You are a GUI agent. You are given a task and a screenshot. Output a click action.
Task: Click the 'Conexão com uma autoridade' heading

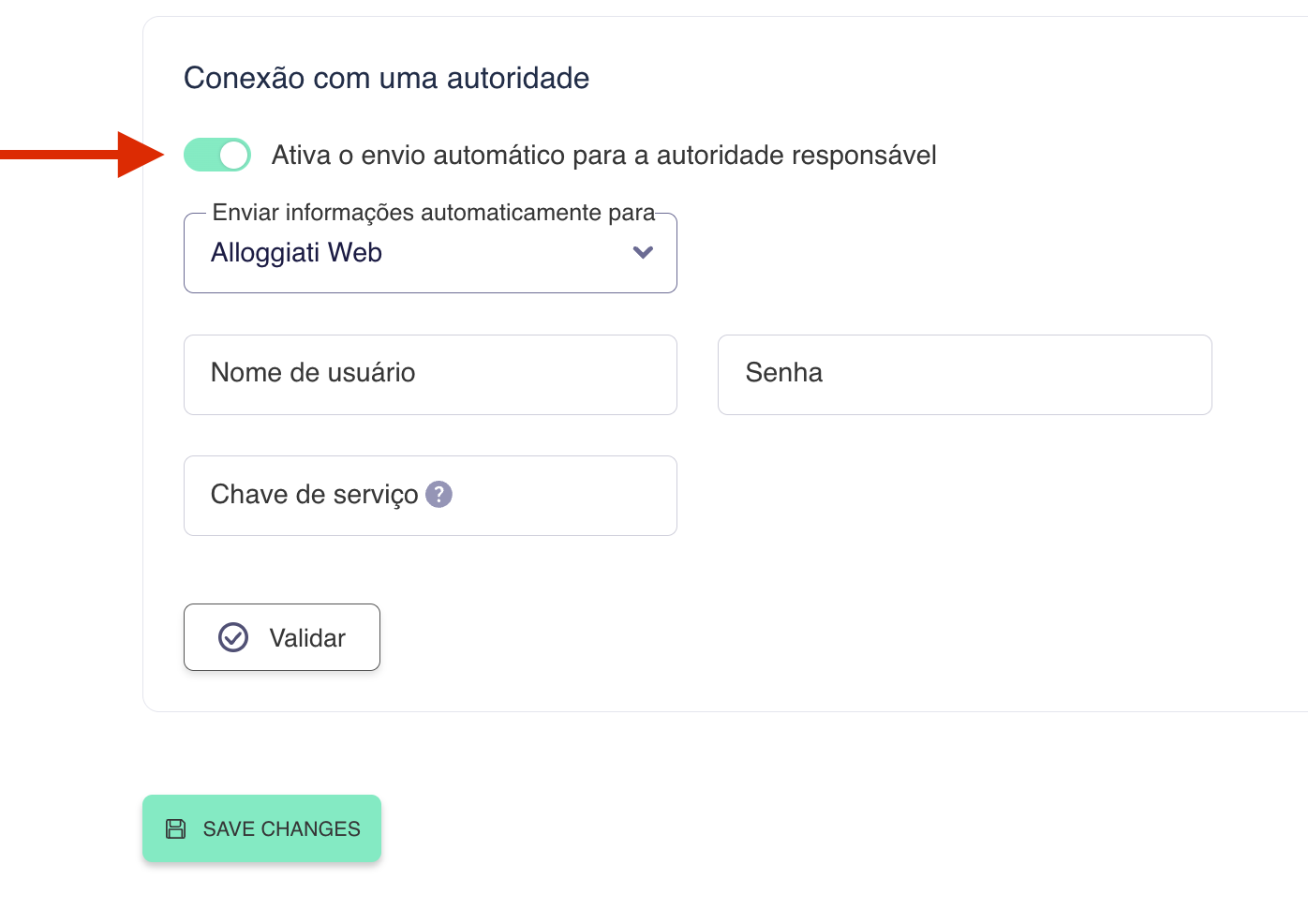click(x=386, y=78)
